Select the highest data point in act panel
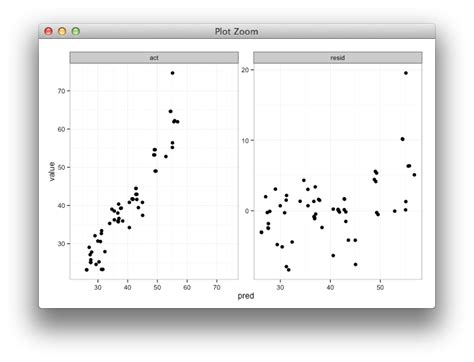 172,73
